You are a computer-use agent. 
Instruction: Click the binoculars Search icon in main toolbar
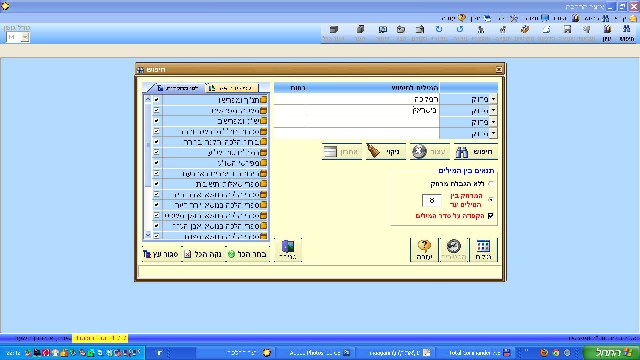coord(627,29)
